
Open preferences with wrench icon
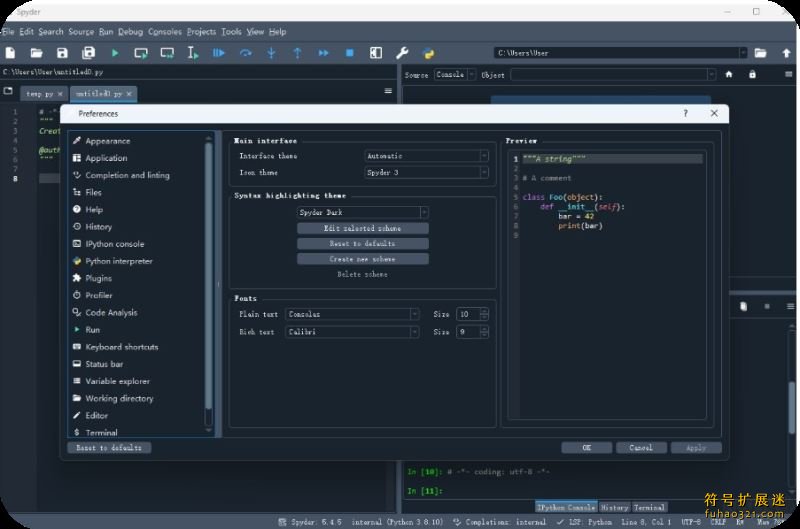tap(402, 53)
